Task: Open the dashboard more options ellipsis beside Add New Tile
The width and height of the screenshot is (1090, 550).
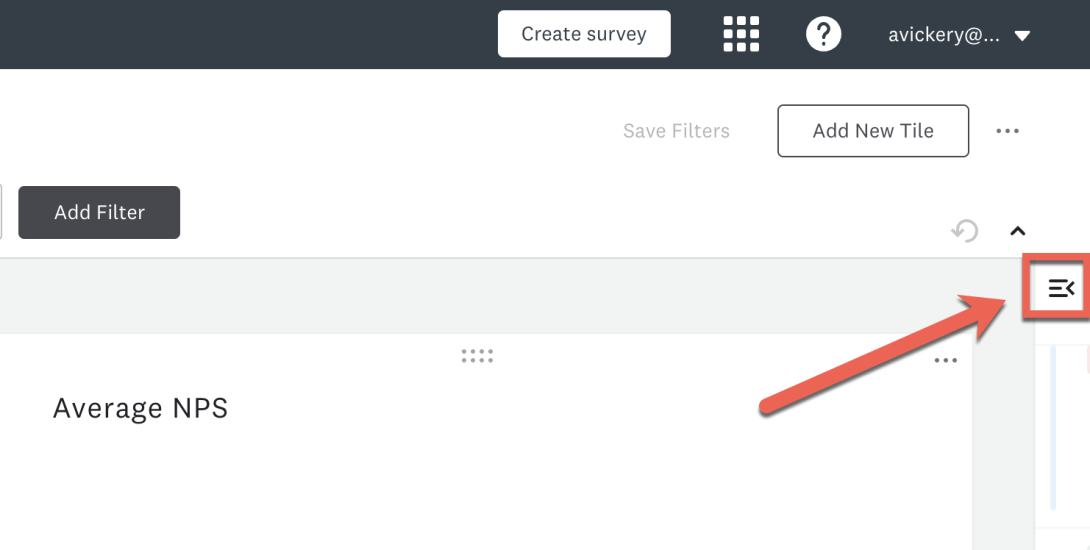Action: point(1007,131)
